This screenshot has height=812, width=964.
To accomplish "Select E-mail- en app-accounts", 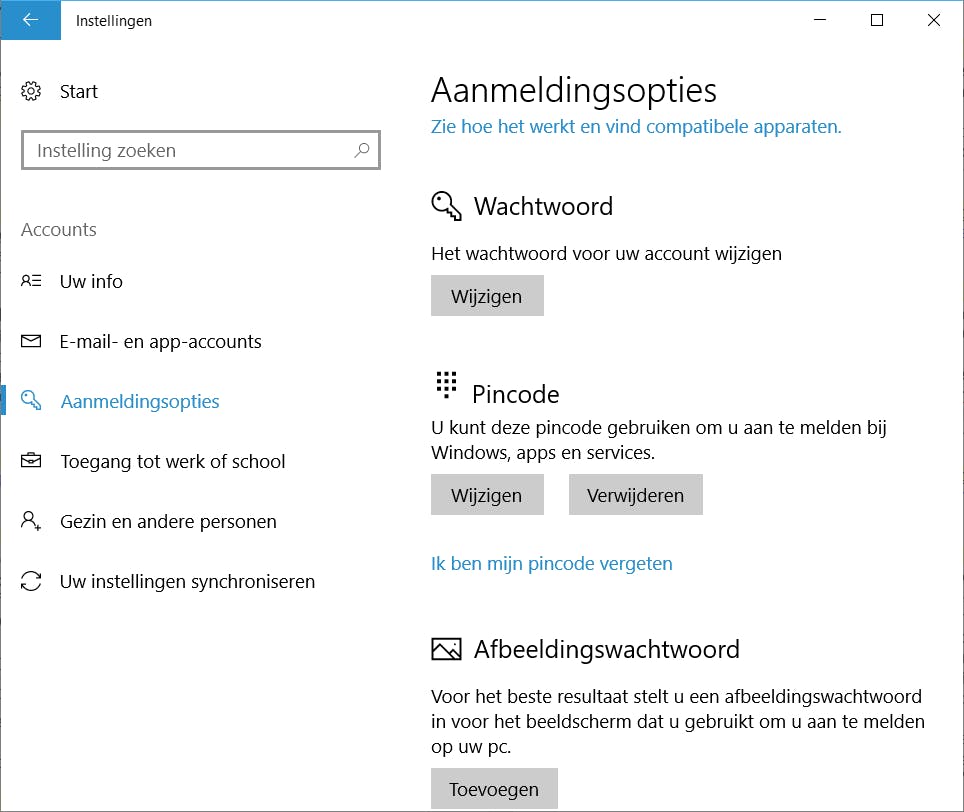I will pos(160,341).
